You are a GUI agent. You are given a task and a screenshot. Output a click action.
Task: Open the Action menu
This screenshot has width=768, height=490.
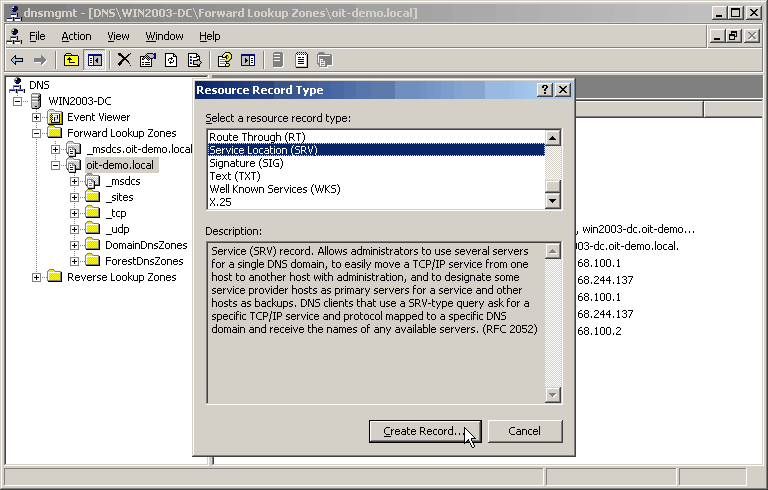tap(76, 36)
